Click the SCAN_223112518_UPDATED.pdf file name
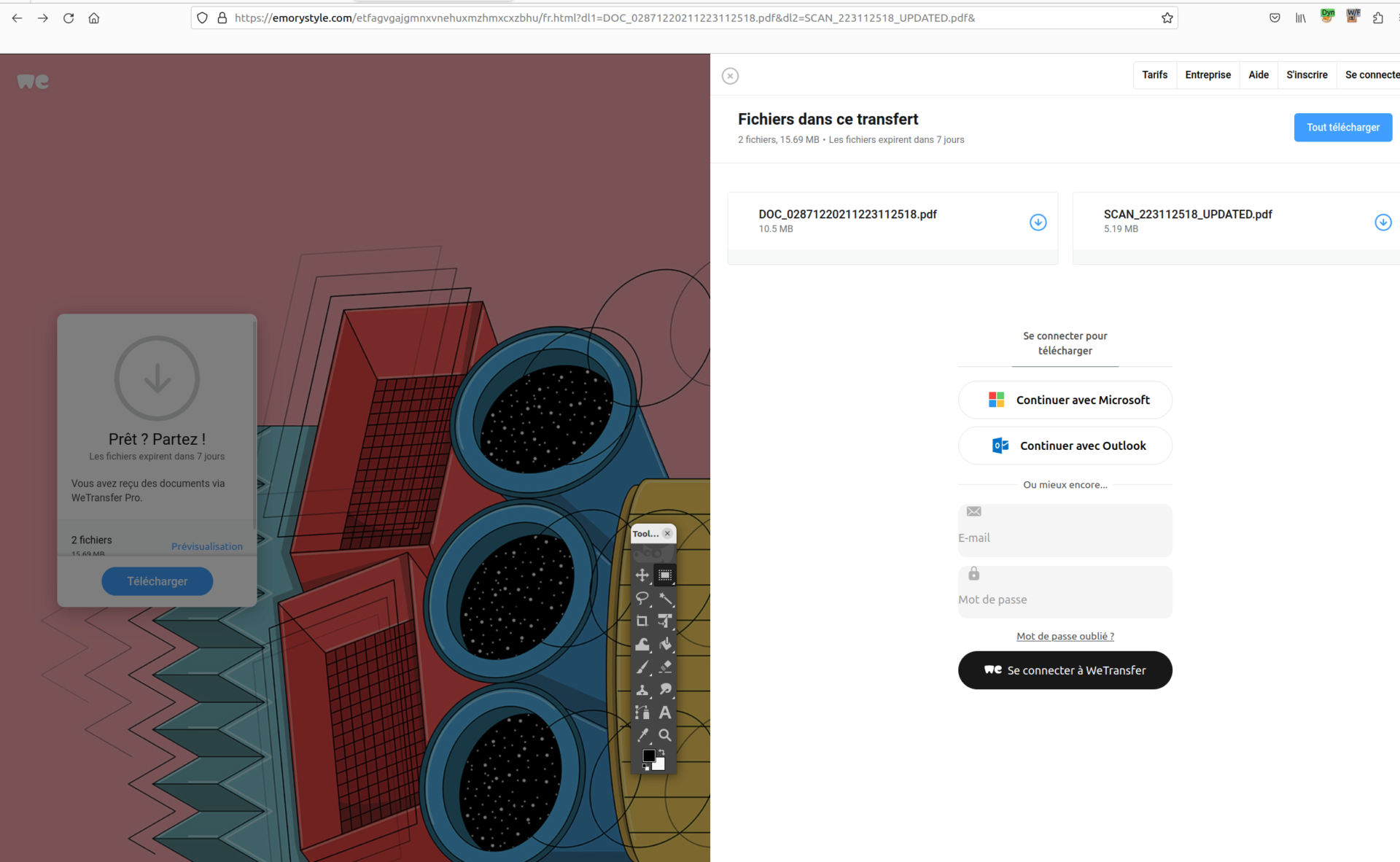 (x=1187, y=214)
